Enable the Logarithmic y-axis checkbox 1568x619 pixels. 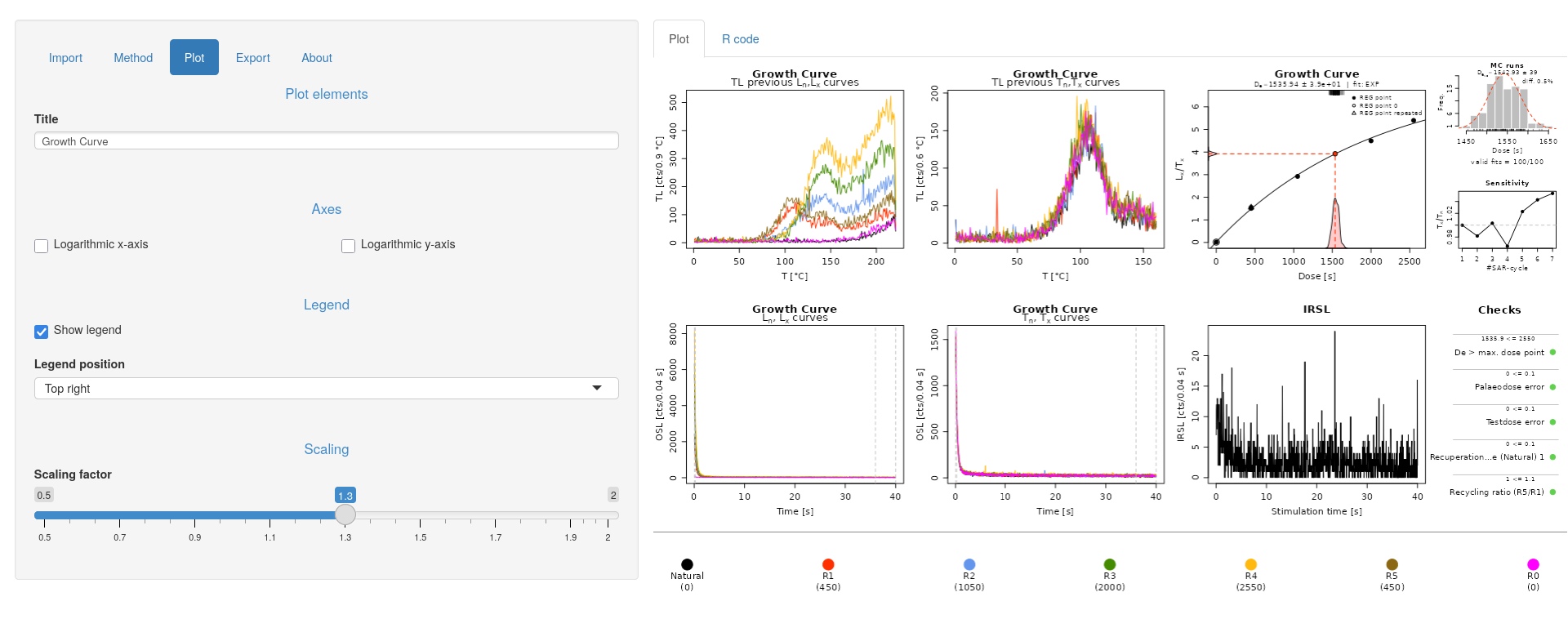349,246
